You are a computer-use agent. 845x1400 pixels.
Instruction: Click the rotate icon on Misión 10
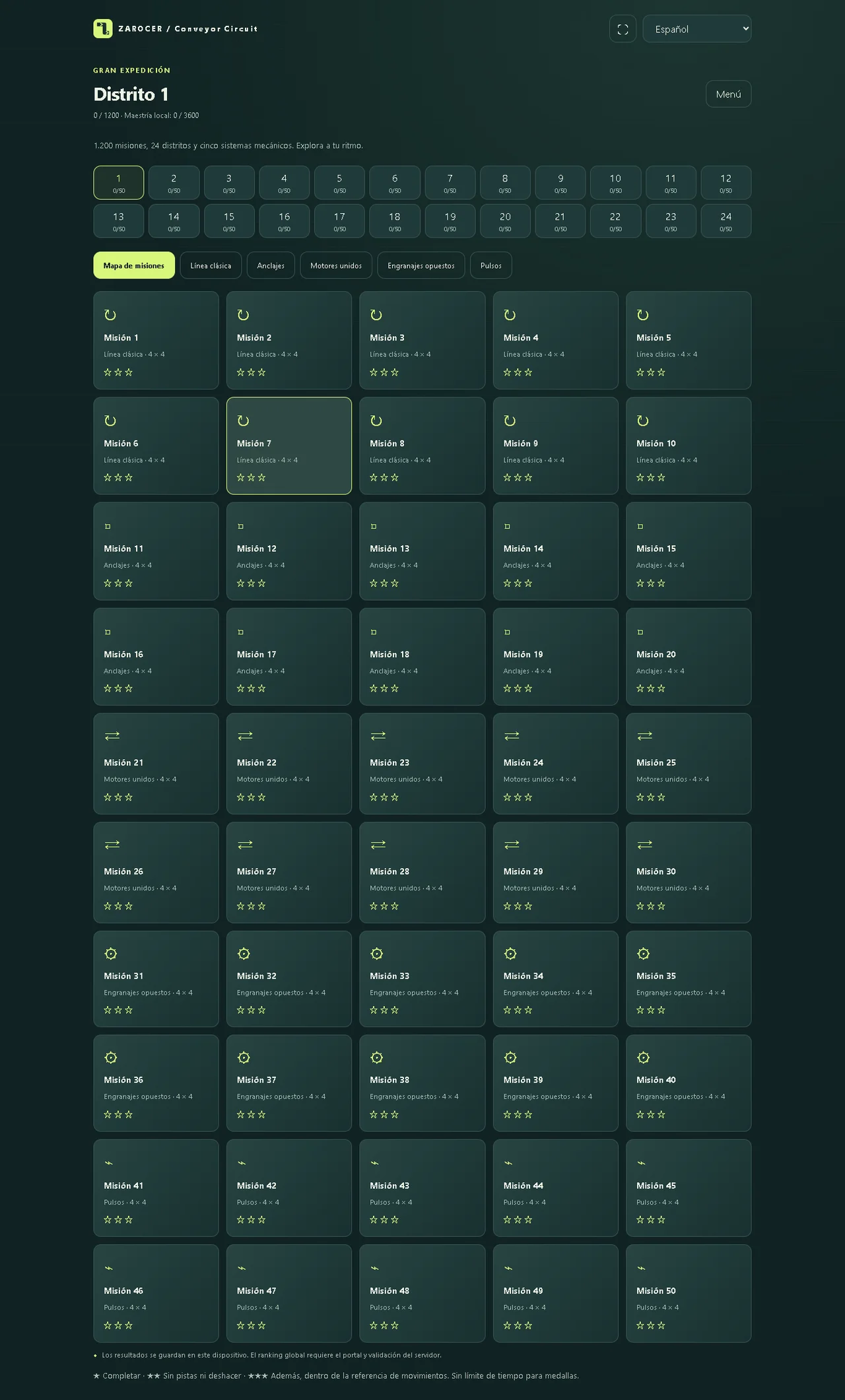pos(643,420)
